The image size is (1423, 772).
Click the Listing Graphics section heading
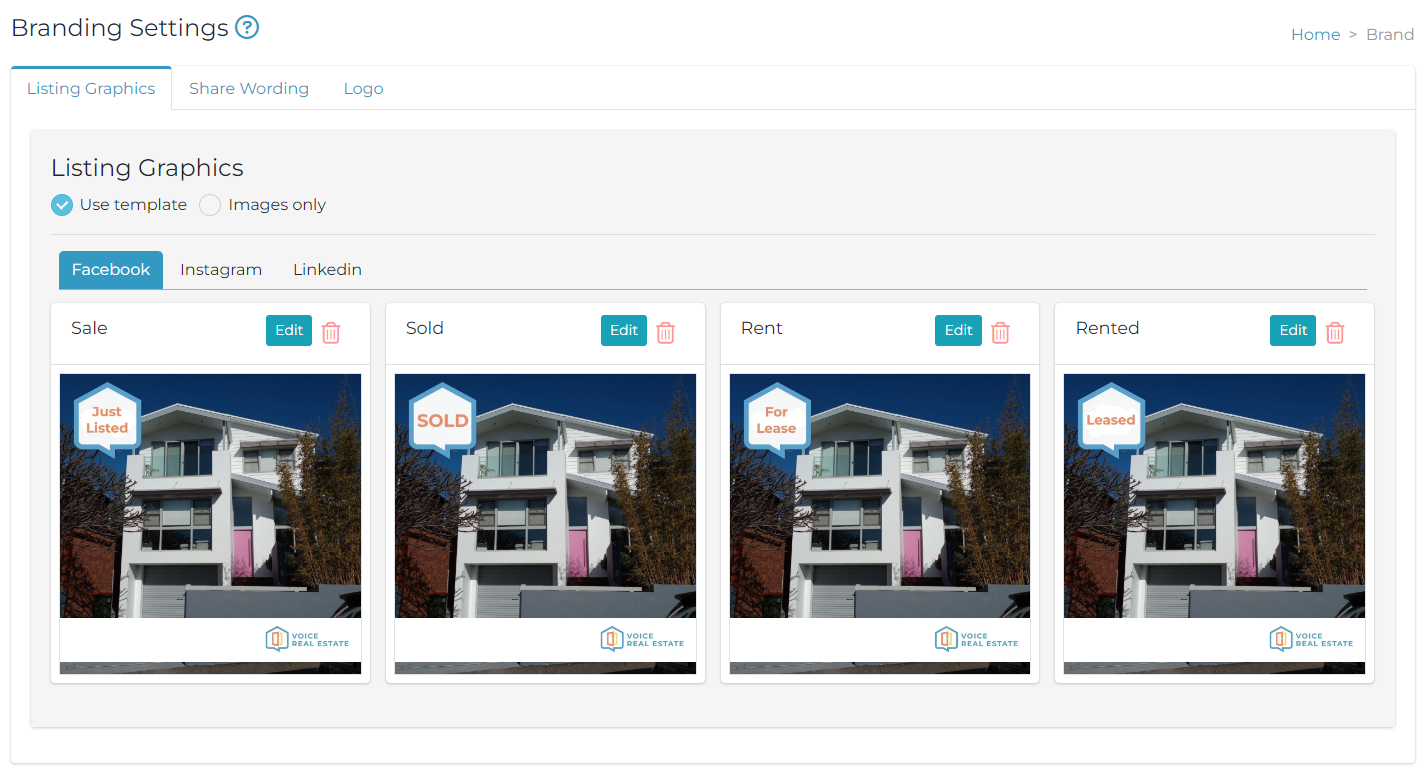tap(147, 168)
